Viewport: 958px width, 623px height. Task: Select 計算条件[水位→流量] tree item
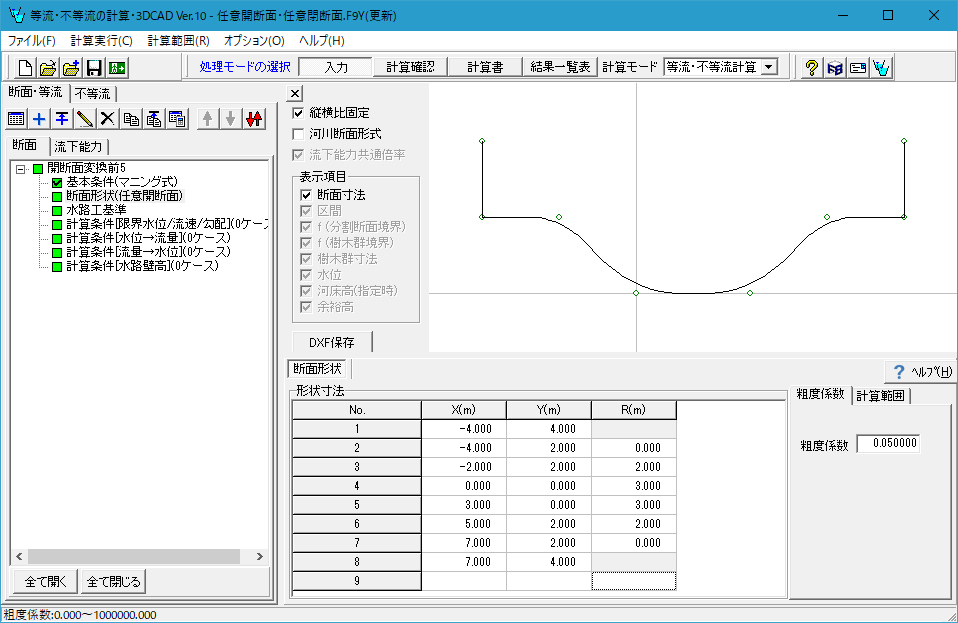pyautogui.click(x=148, y=238)
